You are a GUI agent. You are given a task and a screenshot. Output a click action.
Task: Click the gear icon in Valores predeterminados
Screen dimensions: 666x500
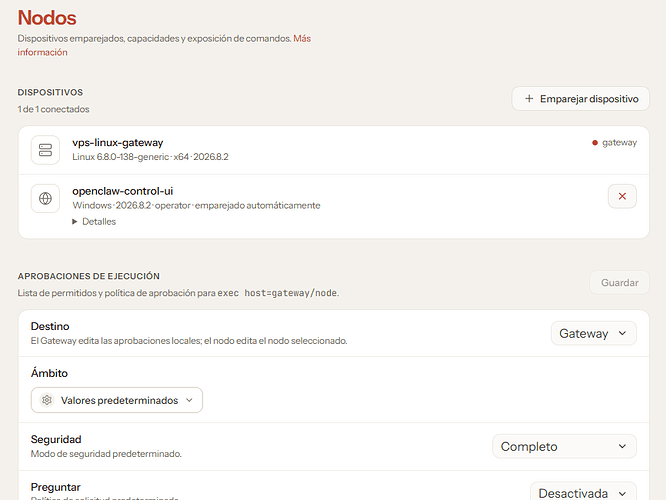point(47,400)
